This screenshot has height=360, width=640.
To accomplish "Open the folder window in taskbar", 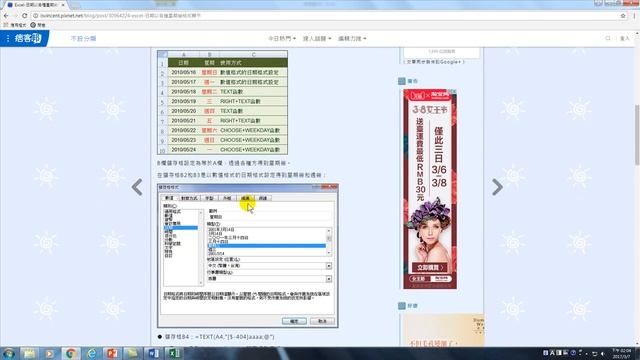I will [133, 353].
